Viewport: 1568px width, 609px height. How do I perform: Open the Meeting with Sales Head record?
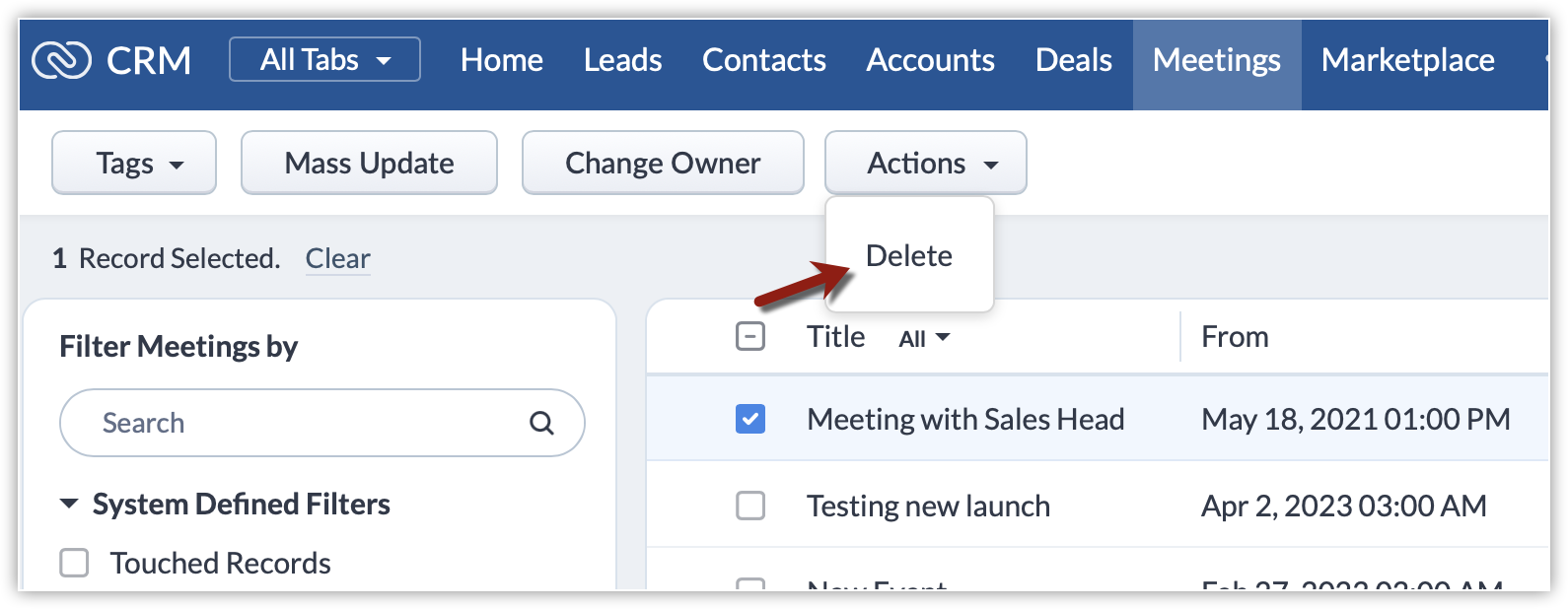coord(964,420)
